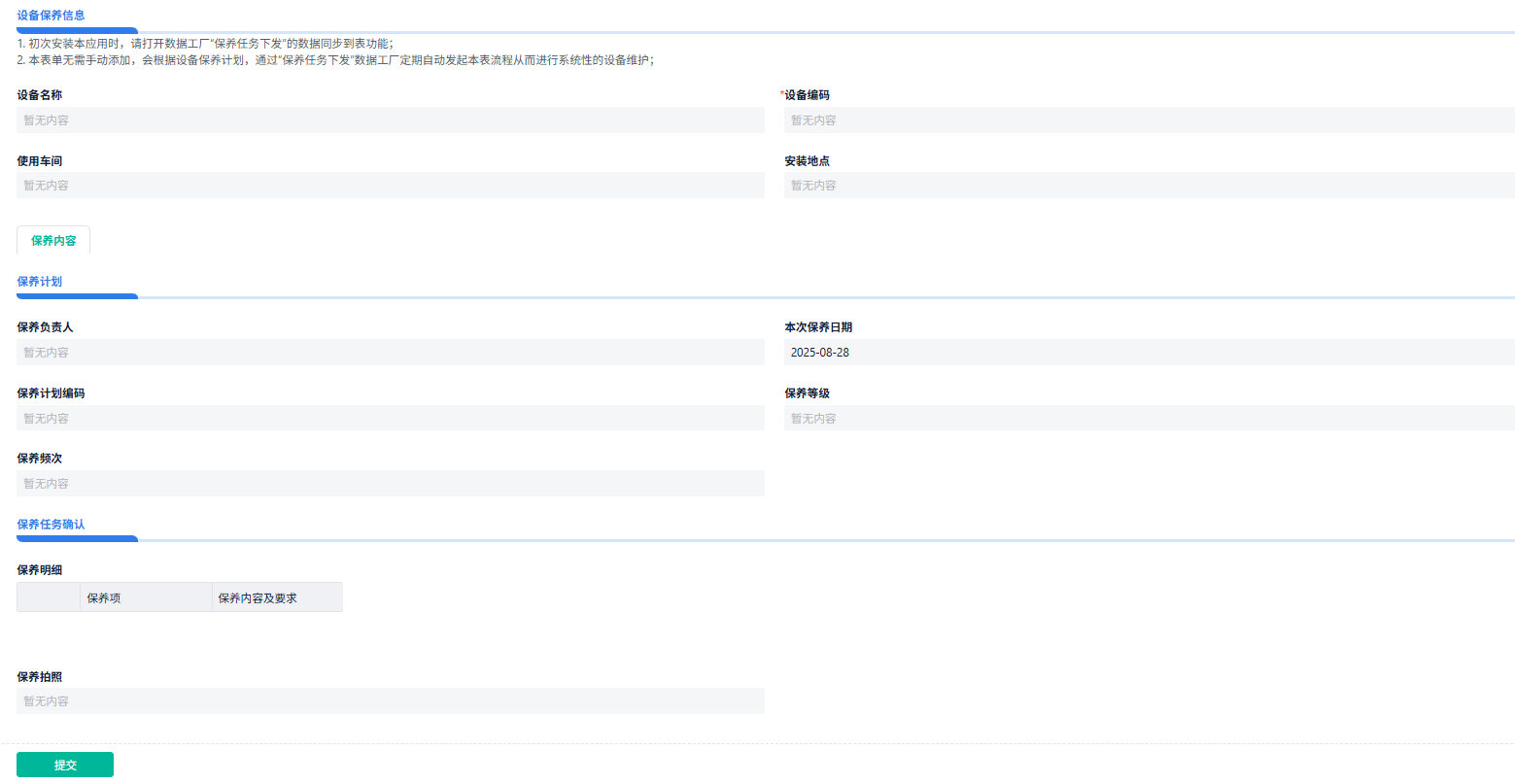
Task: Open the 本次保养日期 date field
Action: [1150, 353]
